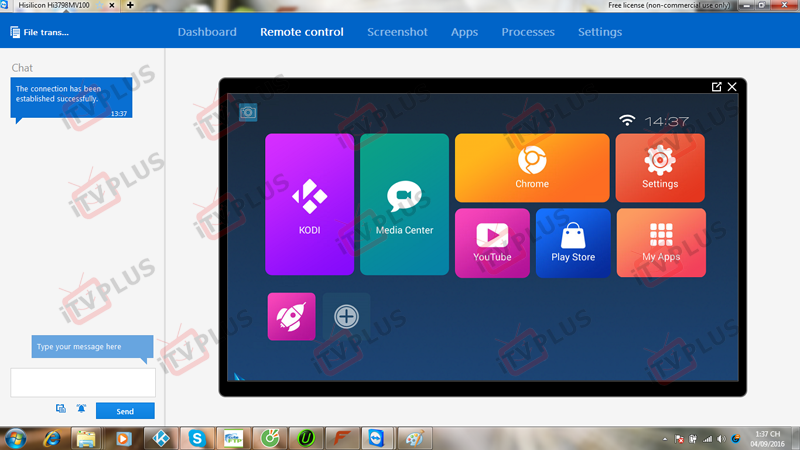
Task: Open Skype from the taskbar
Action: point(197,438)
